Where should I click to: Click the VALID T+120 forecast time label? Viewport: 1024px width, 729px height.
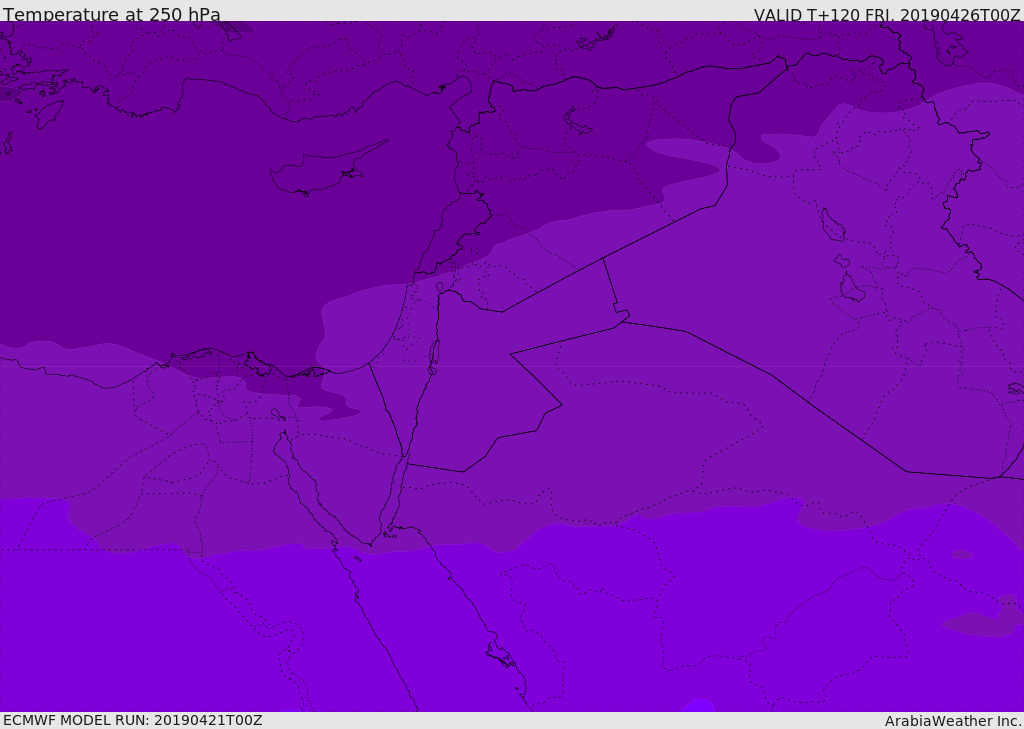[x=887, y=14]
